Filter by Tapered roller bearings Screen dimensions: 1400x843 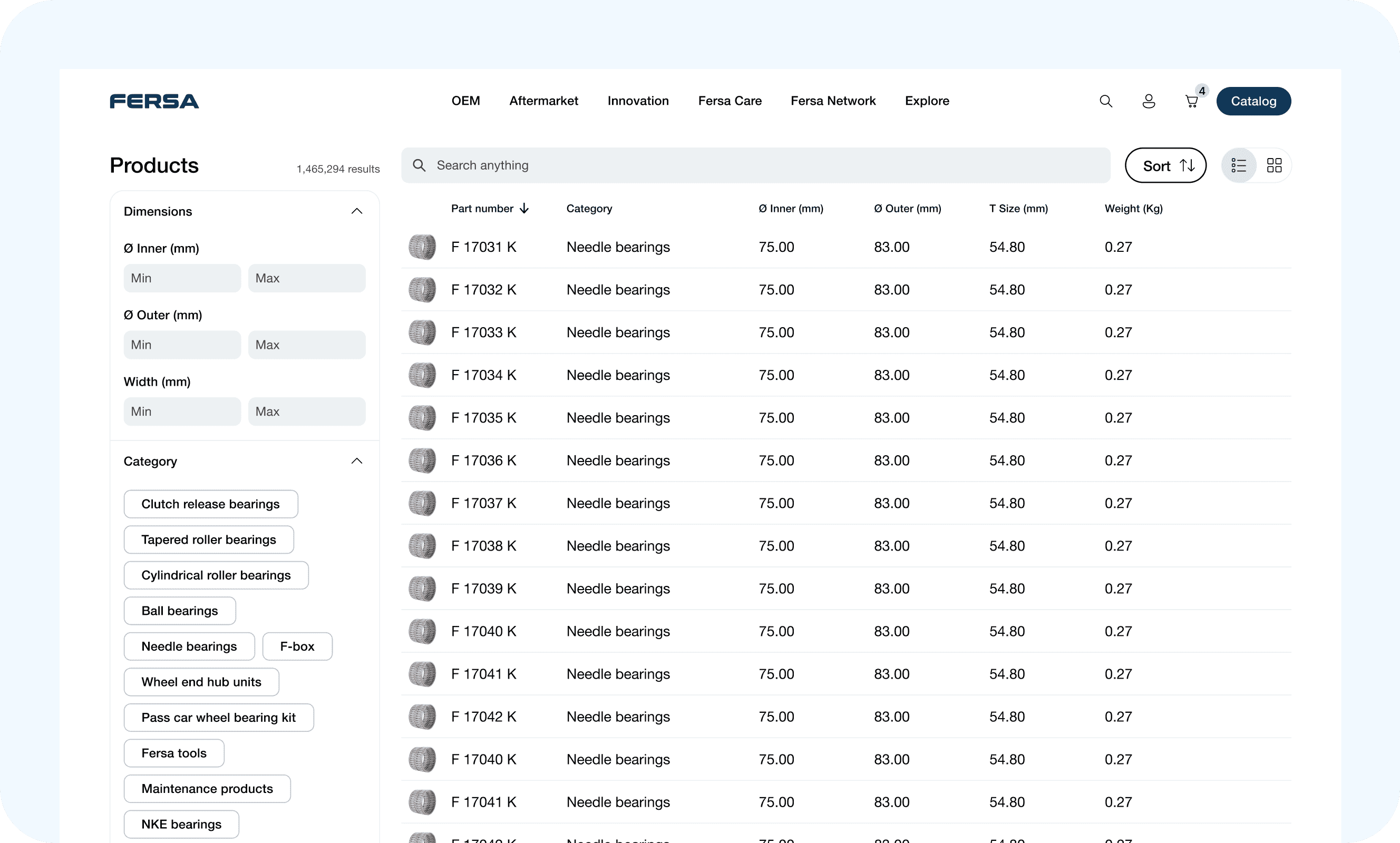tap(209, 540)
